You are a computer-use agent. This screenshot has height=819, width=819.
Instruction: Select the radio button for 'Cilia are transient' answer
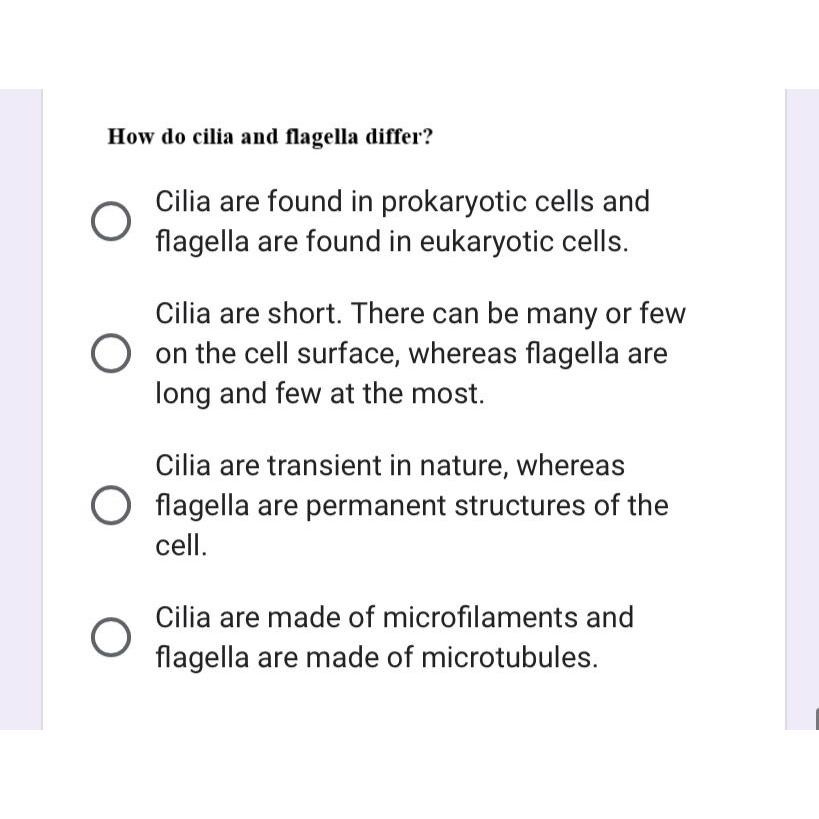110,504
